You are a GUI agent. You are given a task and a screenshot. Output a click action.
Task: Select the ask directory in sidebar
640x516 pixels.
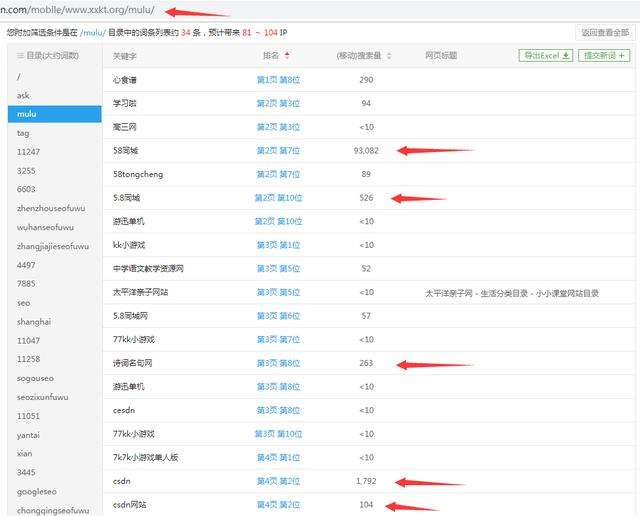[23, 95]
